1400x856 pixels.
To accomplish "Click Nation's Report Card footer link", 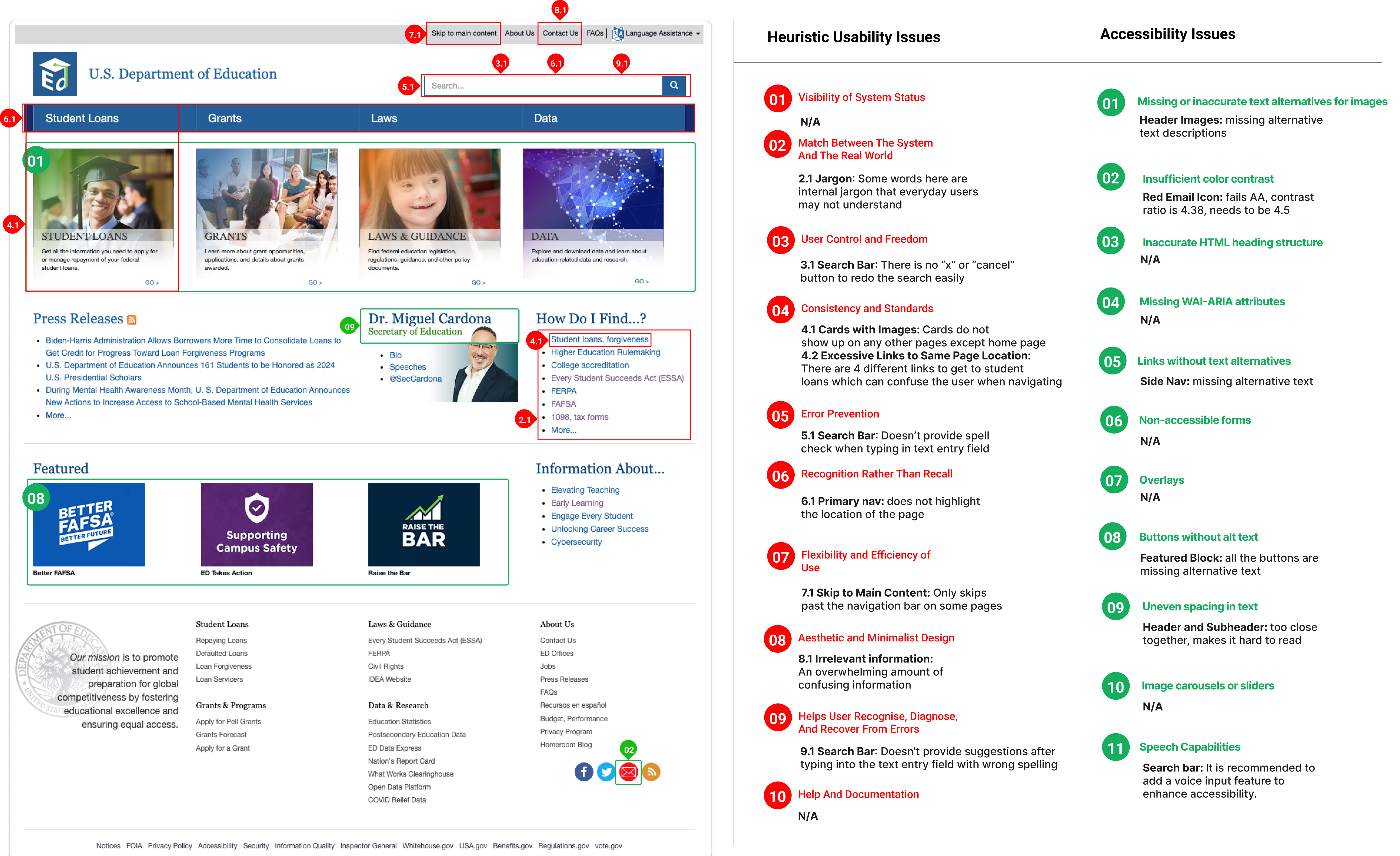I will 401,761.
